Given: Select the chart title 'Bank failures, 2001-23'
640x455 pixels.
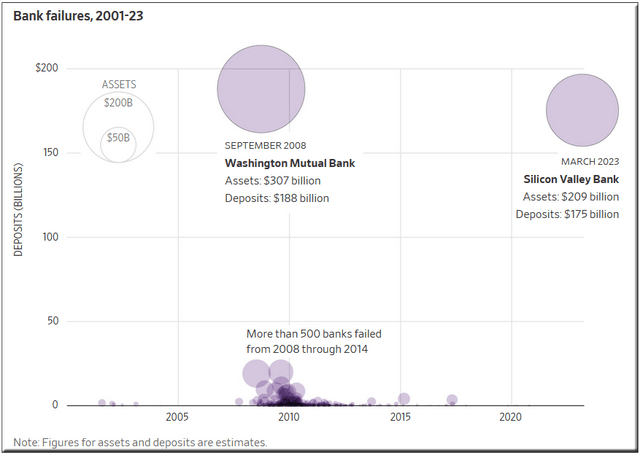Looking at the screenshot, I should tap(78, 16).
